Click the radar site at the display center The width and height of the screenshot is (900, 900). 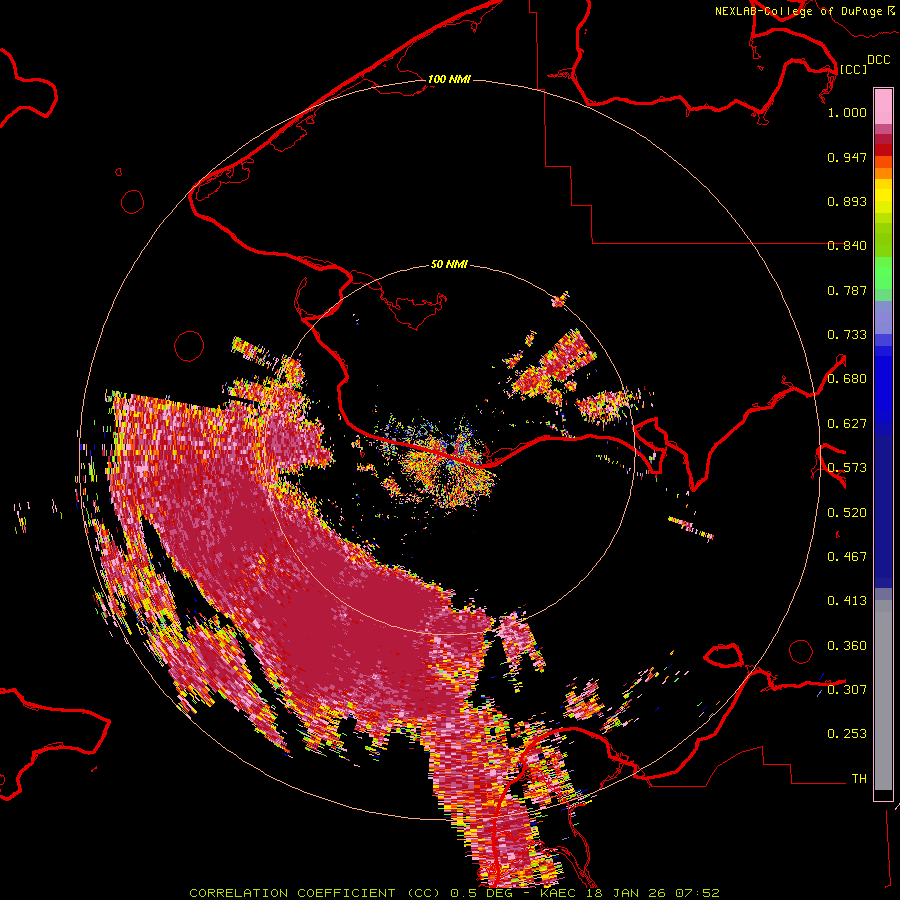click(451, 448)
